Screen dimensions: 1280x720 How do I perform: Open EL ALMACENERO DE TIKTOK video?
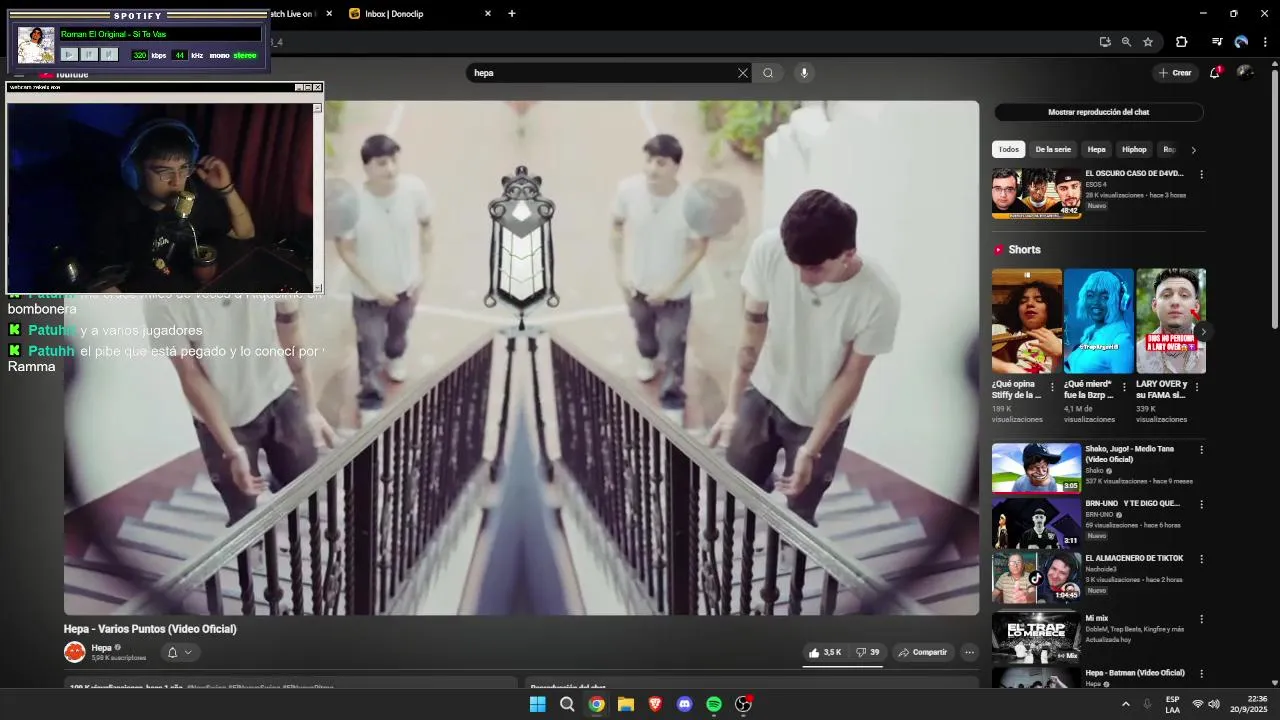(x=1036, y=578)
